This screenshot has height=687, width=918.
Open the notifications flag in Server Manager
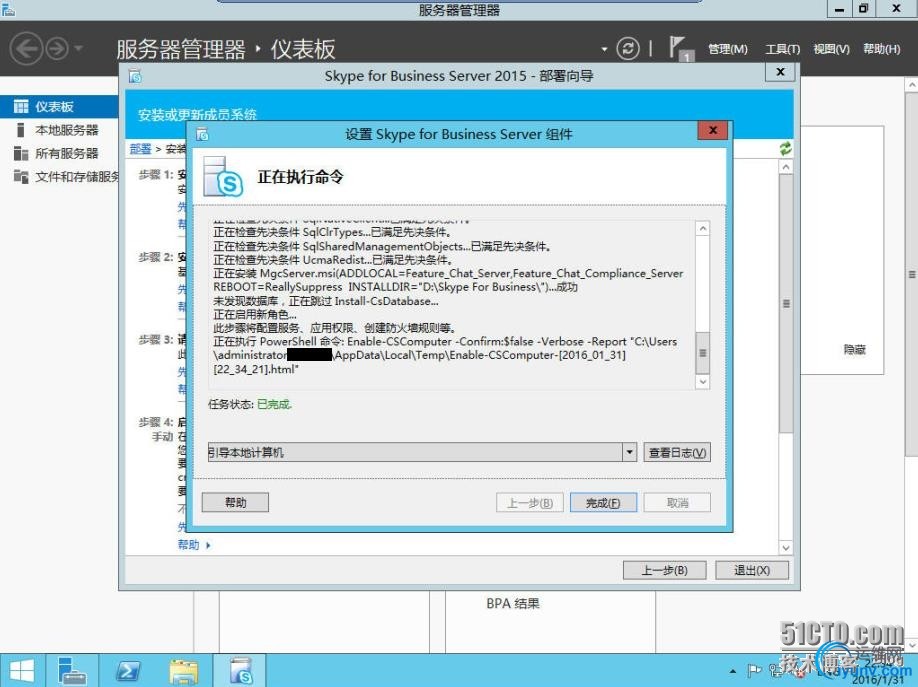point(679,48)
